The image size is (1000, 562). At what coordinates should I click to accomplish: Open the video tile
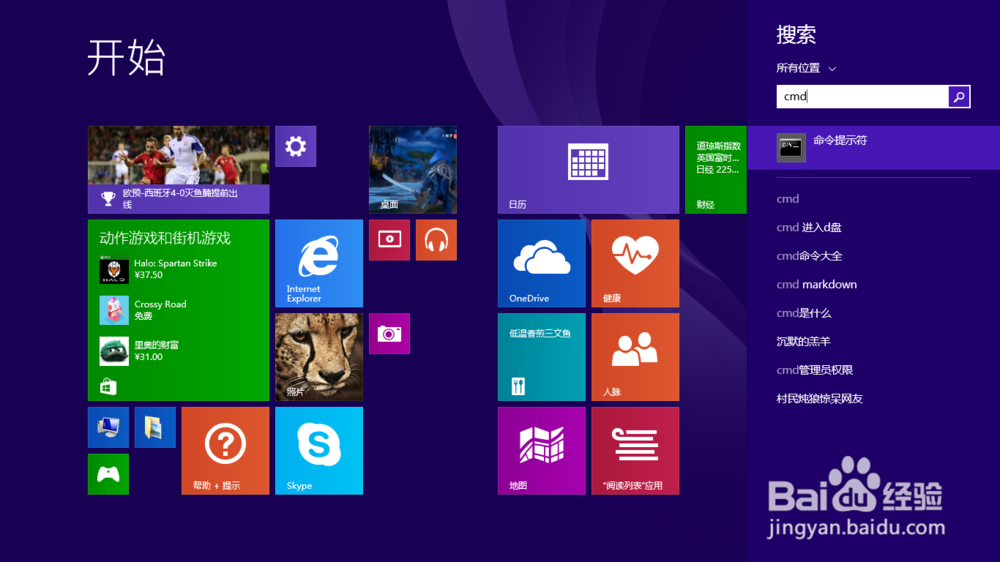point(389,240)
